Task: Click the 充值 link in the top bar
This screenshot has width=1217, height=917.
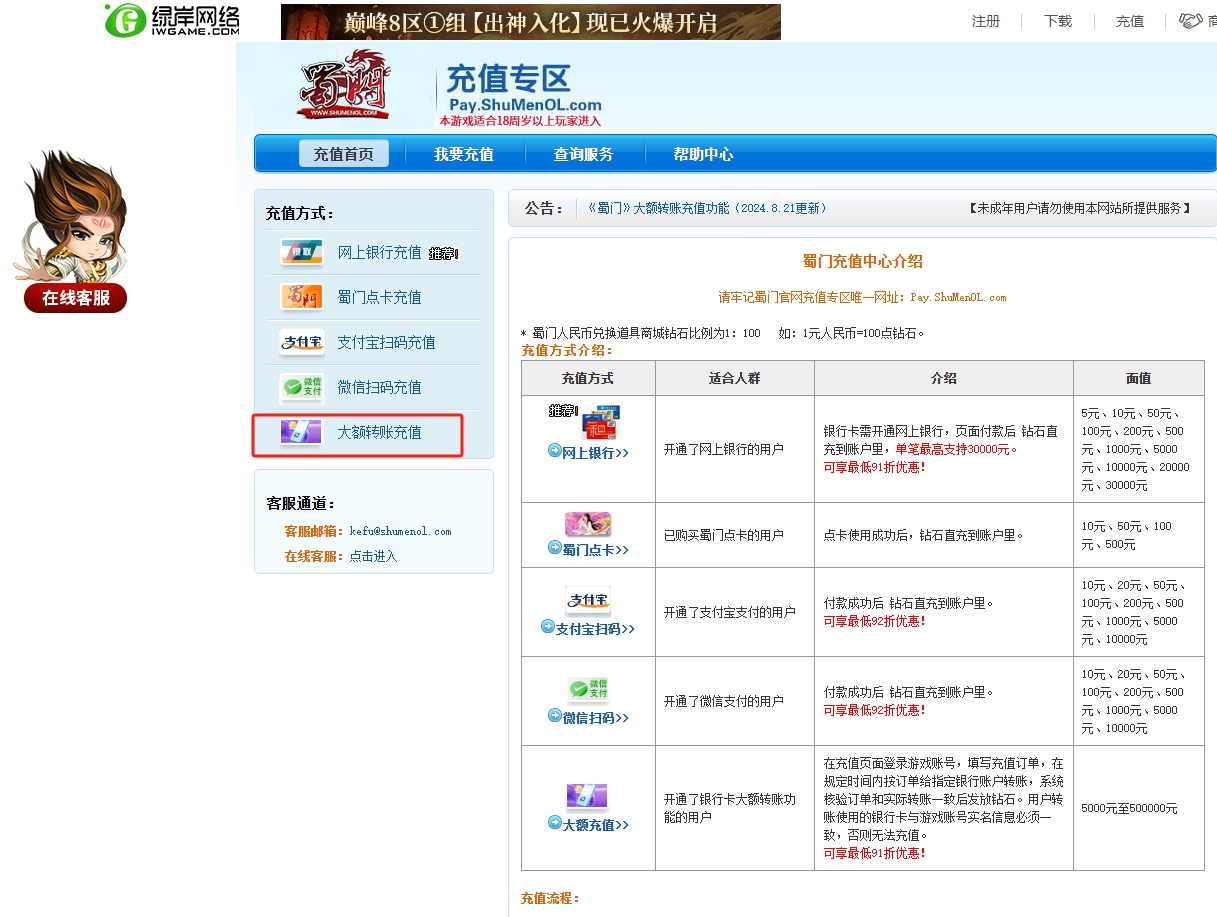Action: coord(1130,21)
